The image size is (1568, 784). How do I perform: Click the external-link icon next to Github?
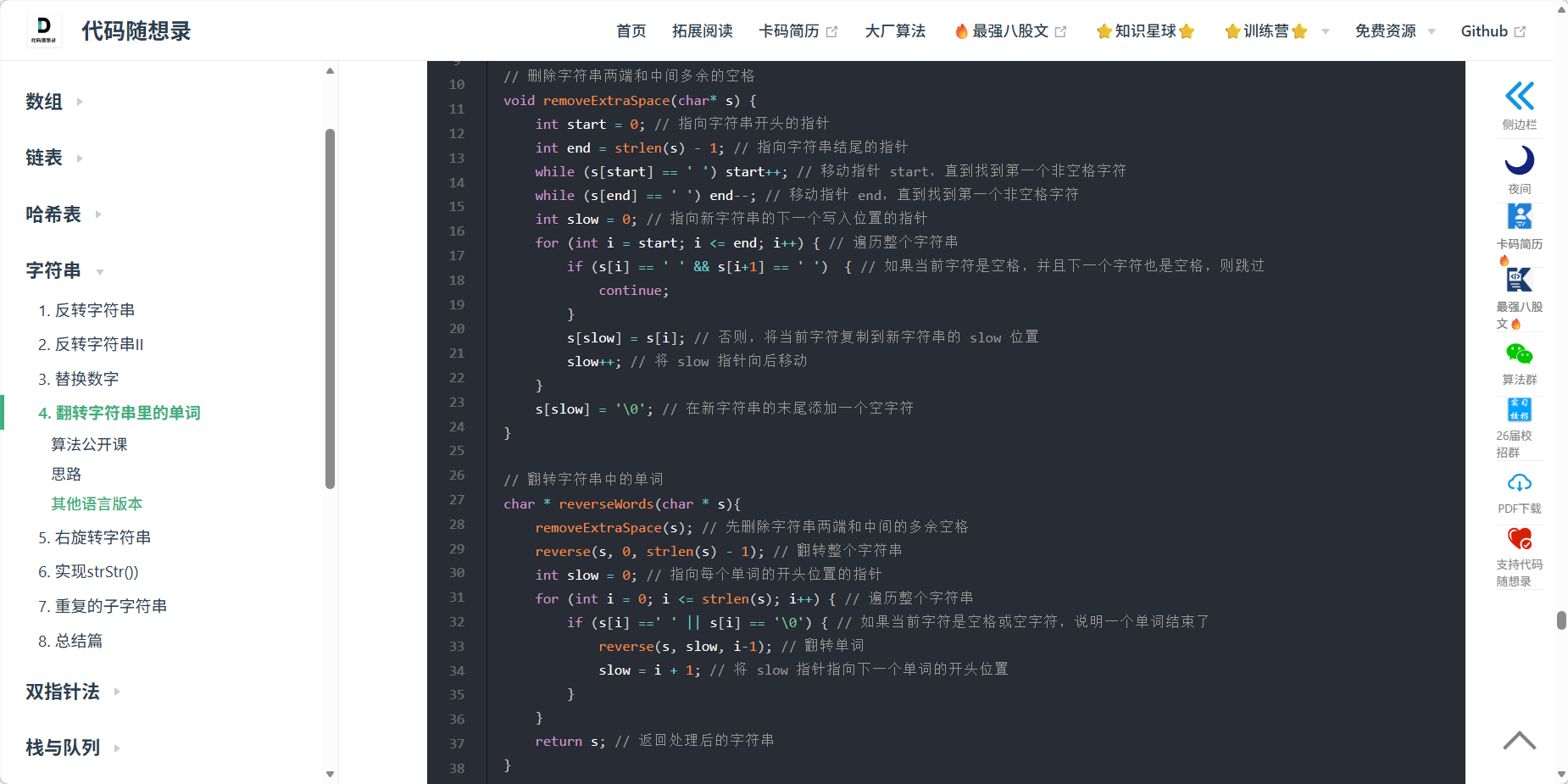tap(1520, 31)
